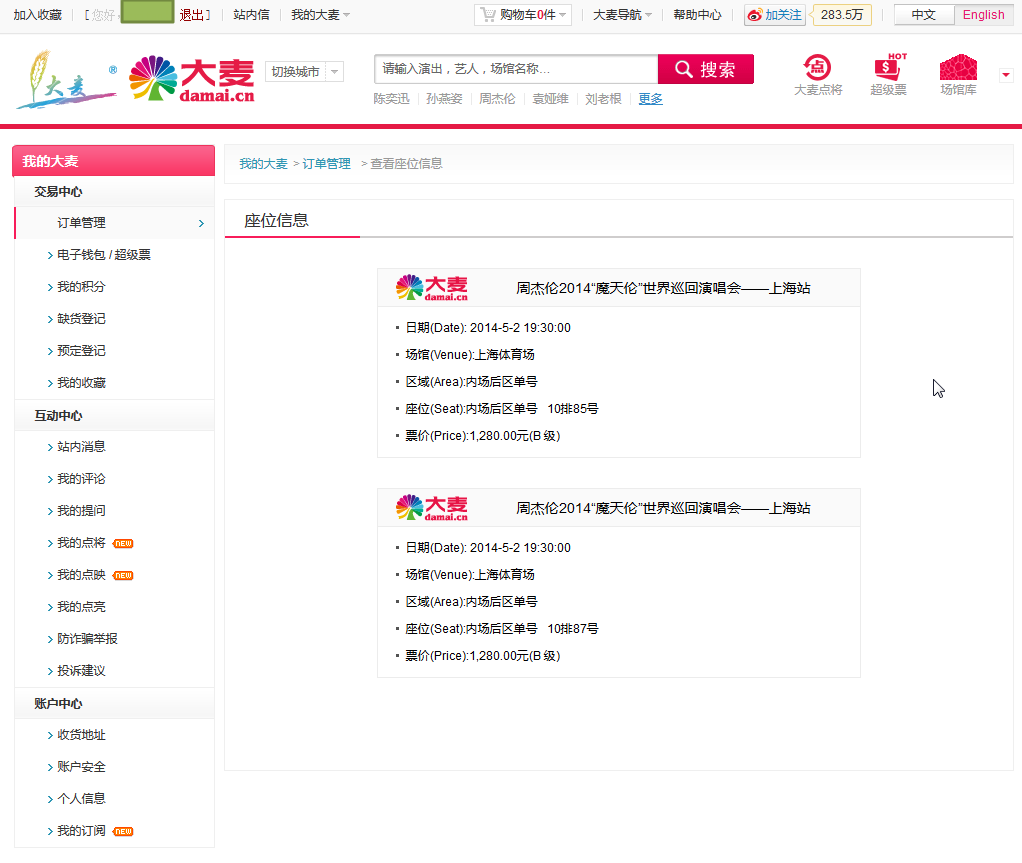
Task: Open 预定登记 in sidebar
Action: pos(81,351)
